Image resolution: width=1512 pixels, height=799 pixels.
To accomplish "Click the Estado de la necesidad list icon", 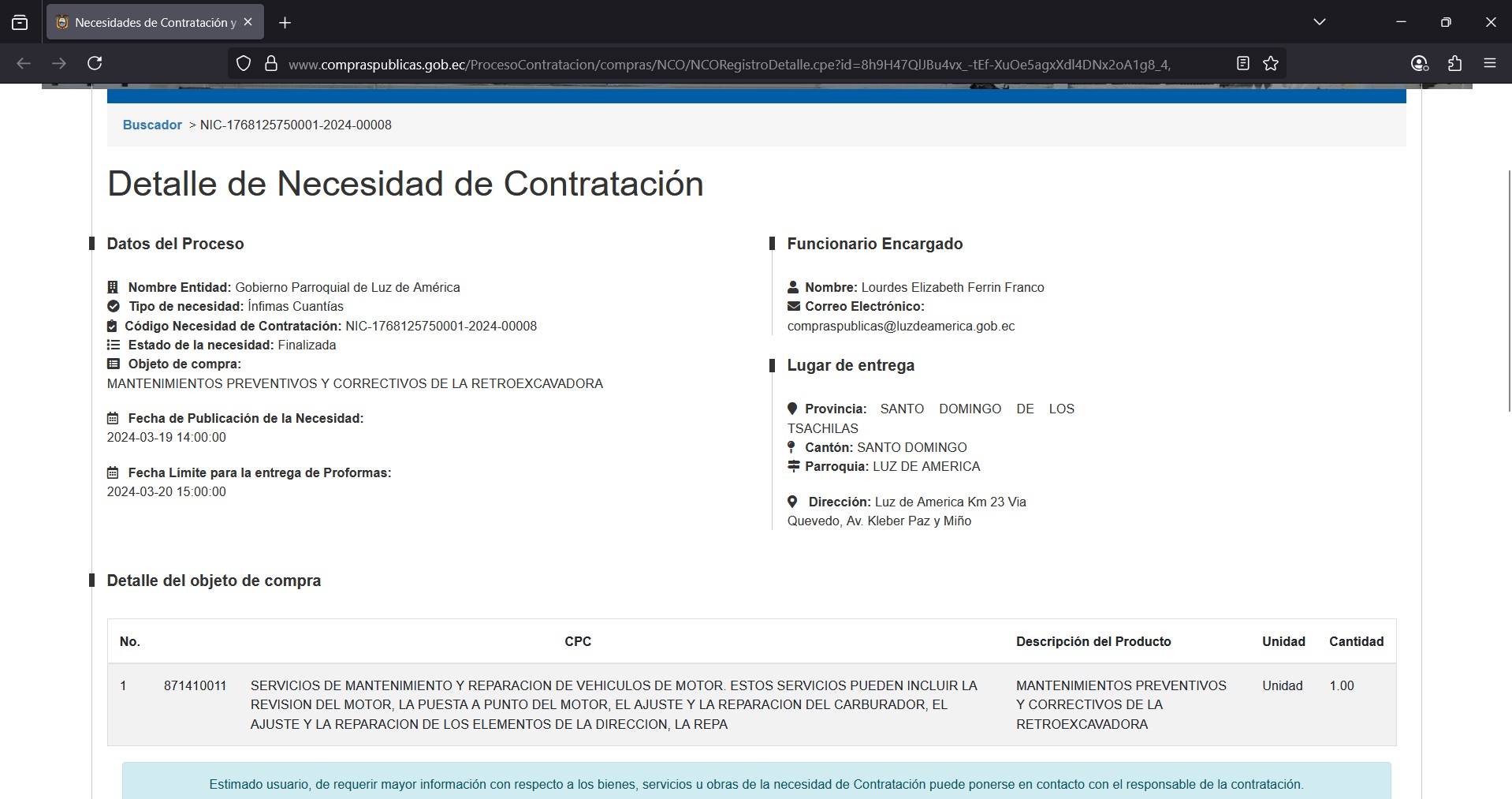I will click(x=114, y=345).
